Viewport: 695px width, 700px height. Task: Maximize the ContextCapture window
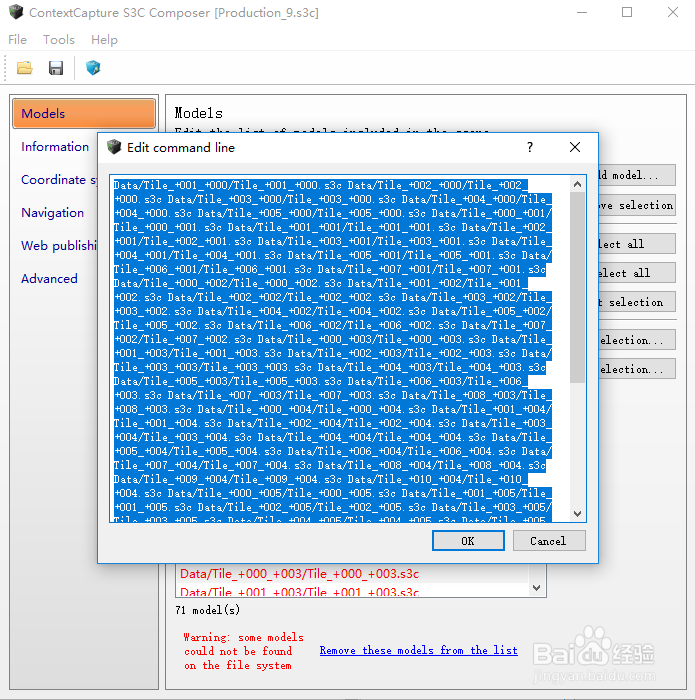[627, 12]
